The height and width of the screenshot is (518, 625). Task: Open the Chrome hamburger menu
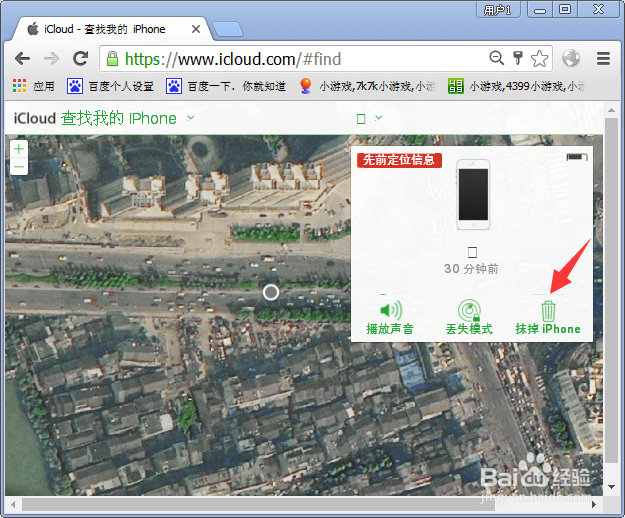[x=603, y=59]
